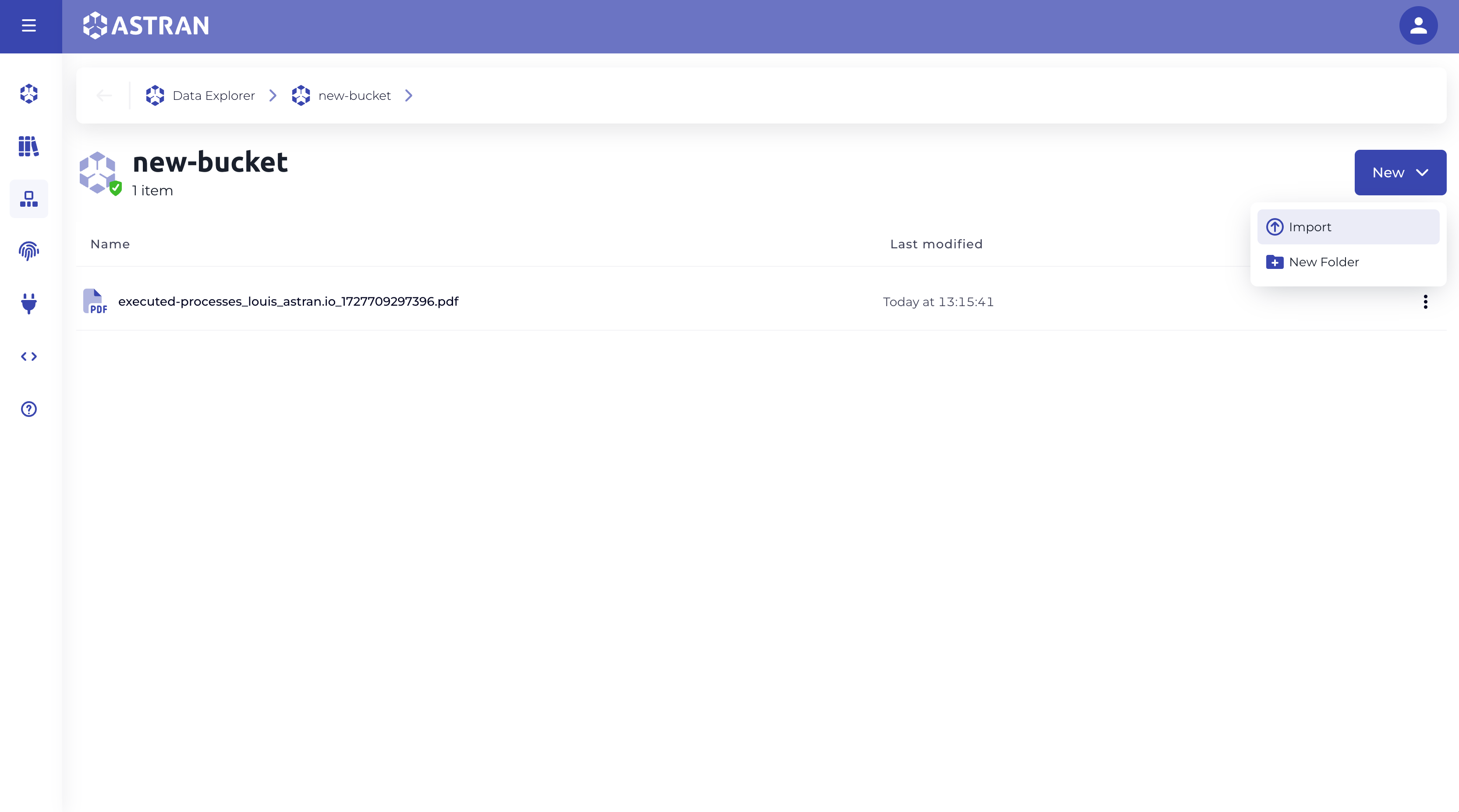This screenshot has height=812, width=1459.
Task: Select Import from the dropdown menu
Action: tap(1348, 227)
